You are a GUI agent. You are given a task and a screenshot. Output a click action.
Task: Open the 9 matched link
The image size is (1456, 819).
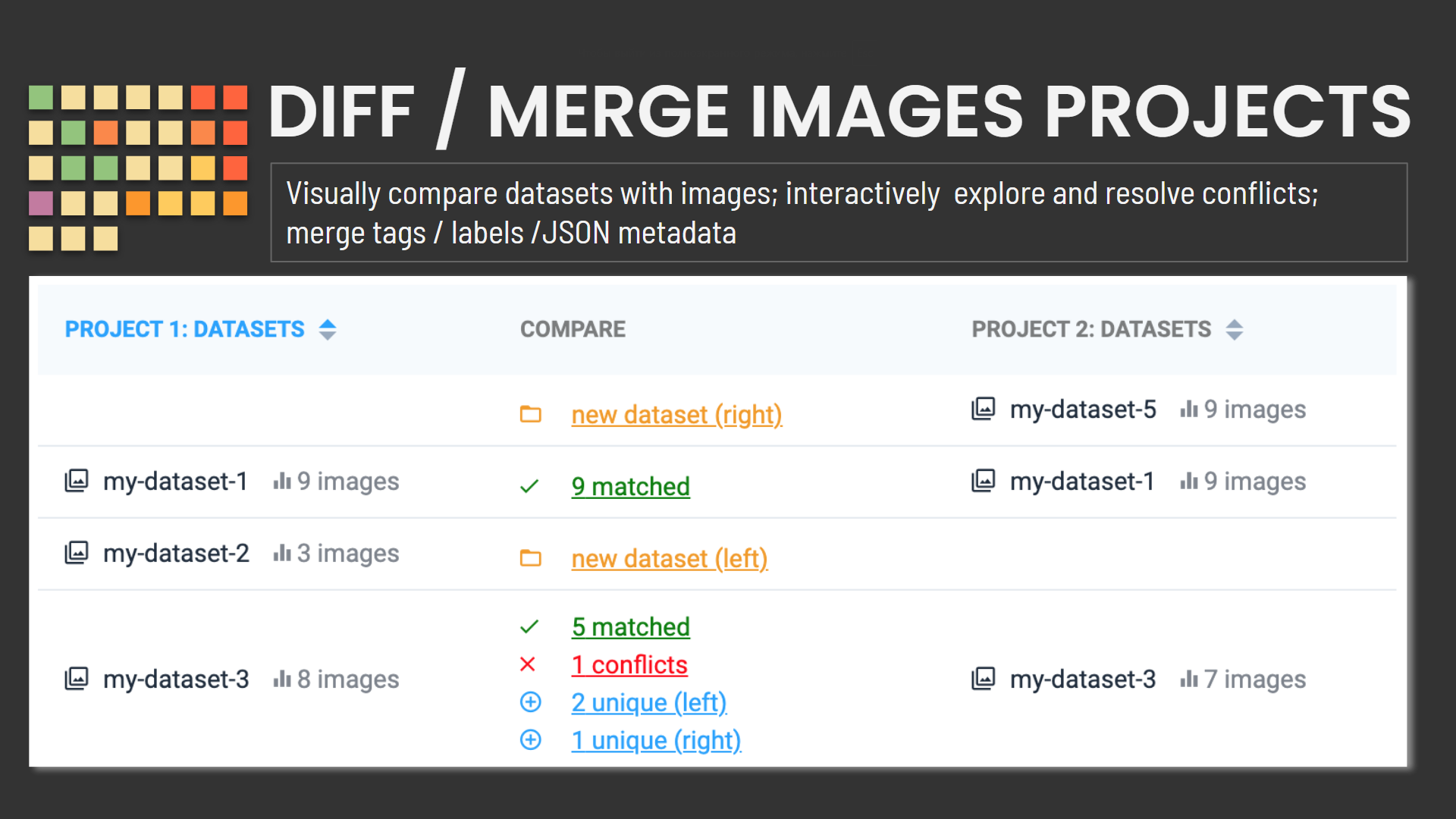tap(630, 486)
